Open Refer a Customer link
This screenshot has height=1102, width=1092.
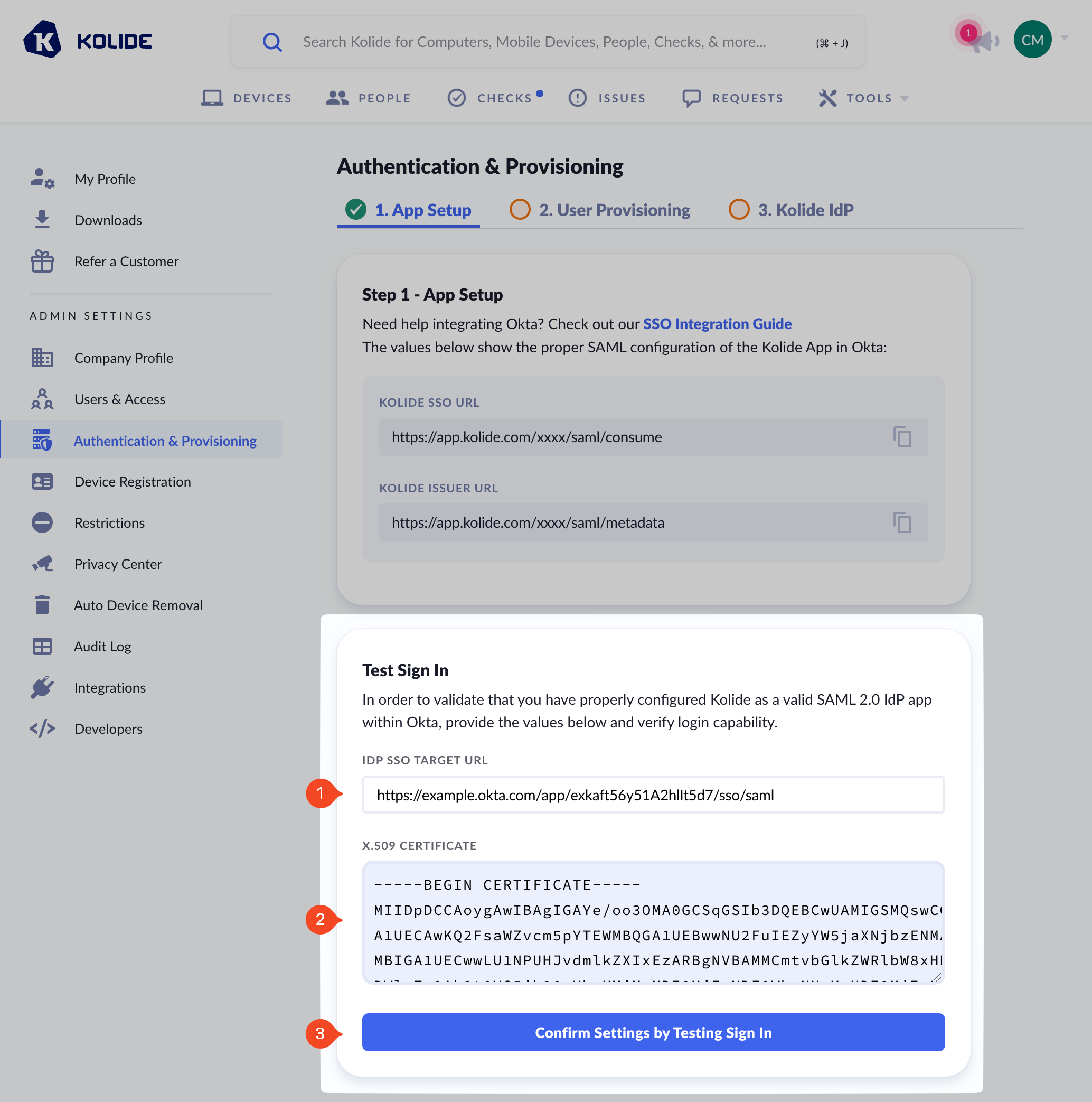coord(127,262)
